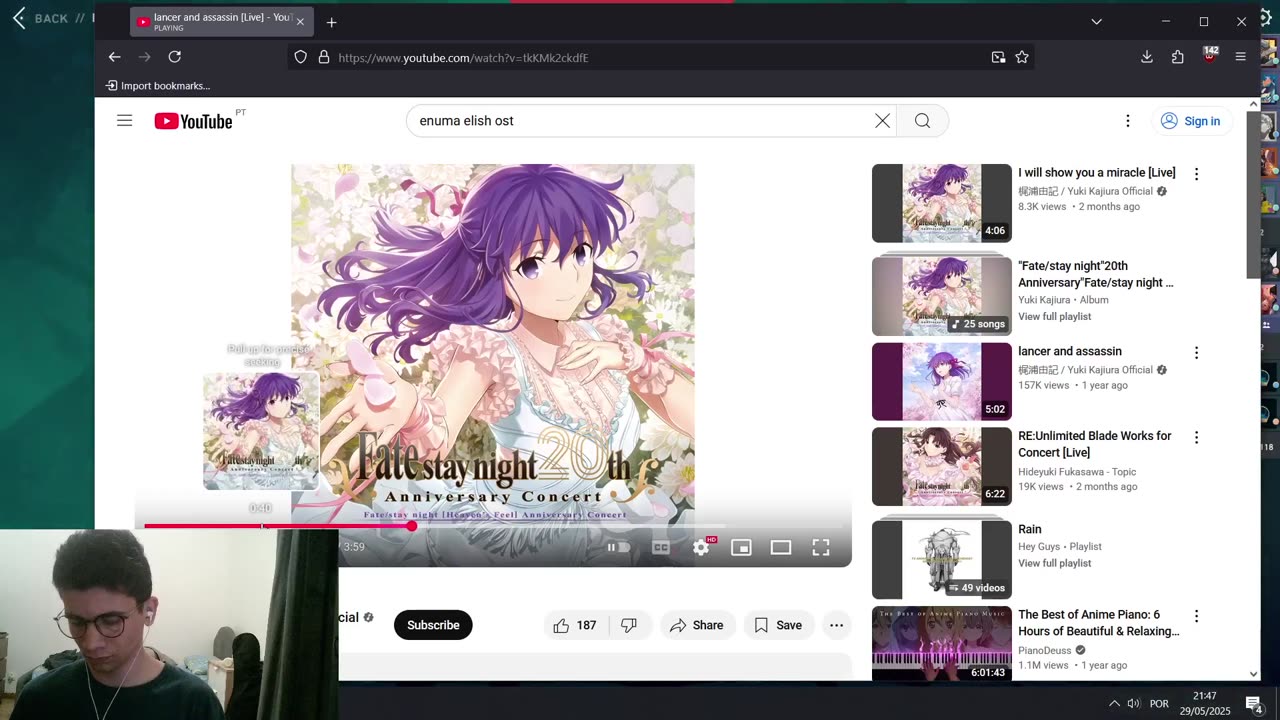
Task: Click Import bookmarks toolbar item
Action: tap(158, 86)
